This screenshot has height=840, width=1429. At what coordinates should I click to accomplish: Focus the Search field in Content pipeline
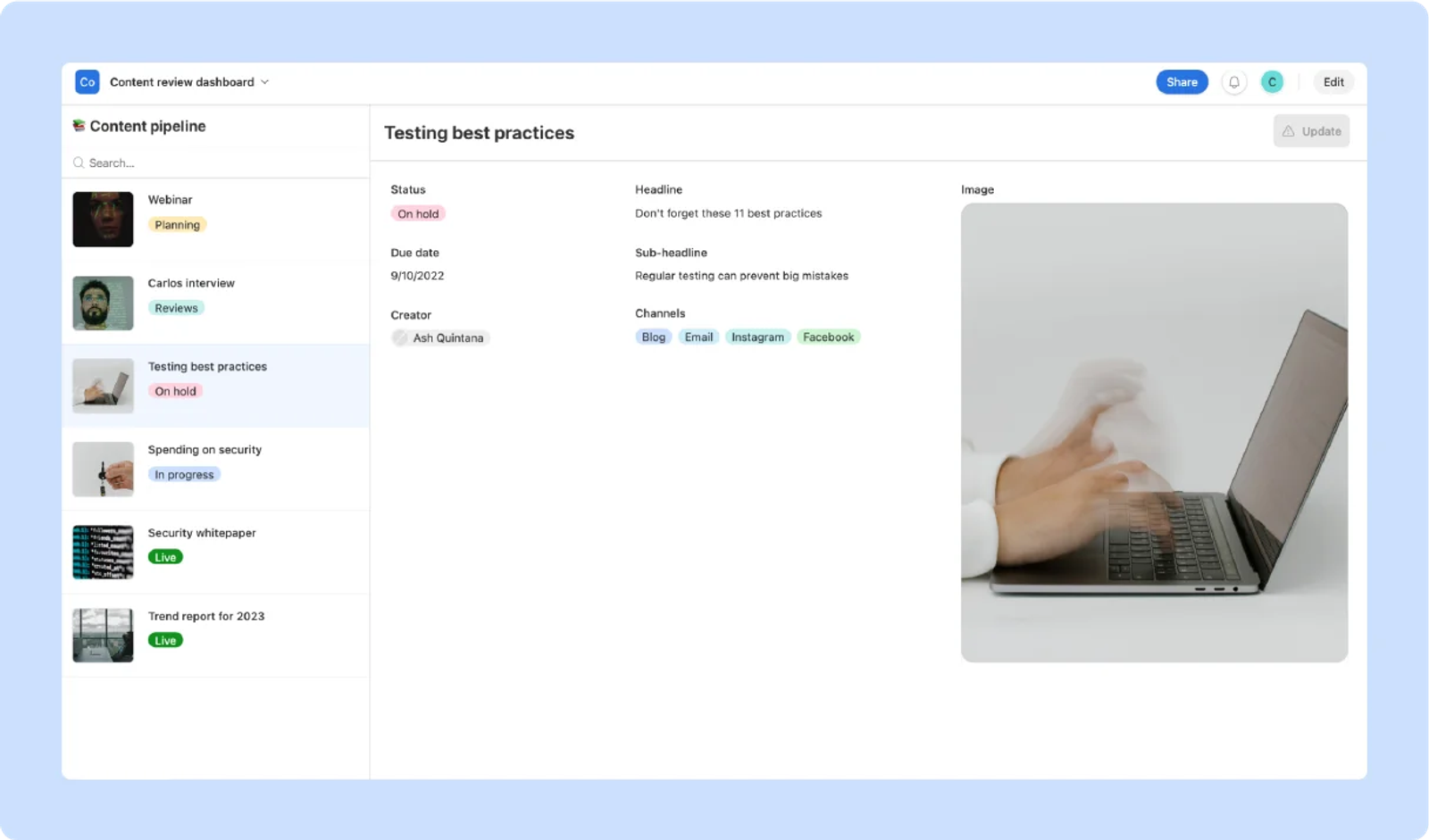tap(215, 162)
